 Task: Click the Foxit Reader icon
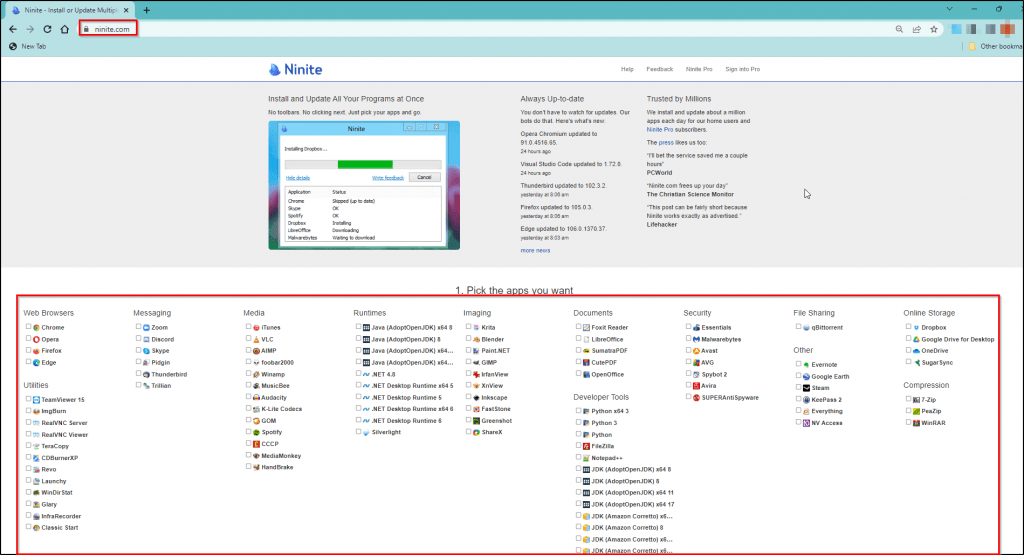tap(586, 328)
